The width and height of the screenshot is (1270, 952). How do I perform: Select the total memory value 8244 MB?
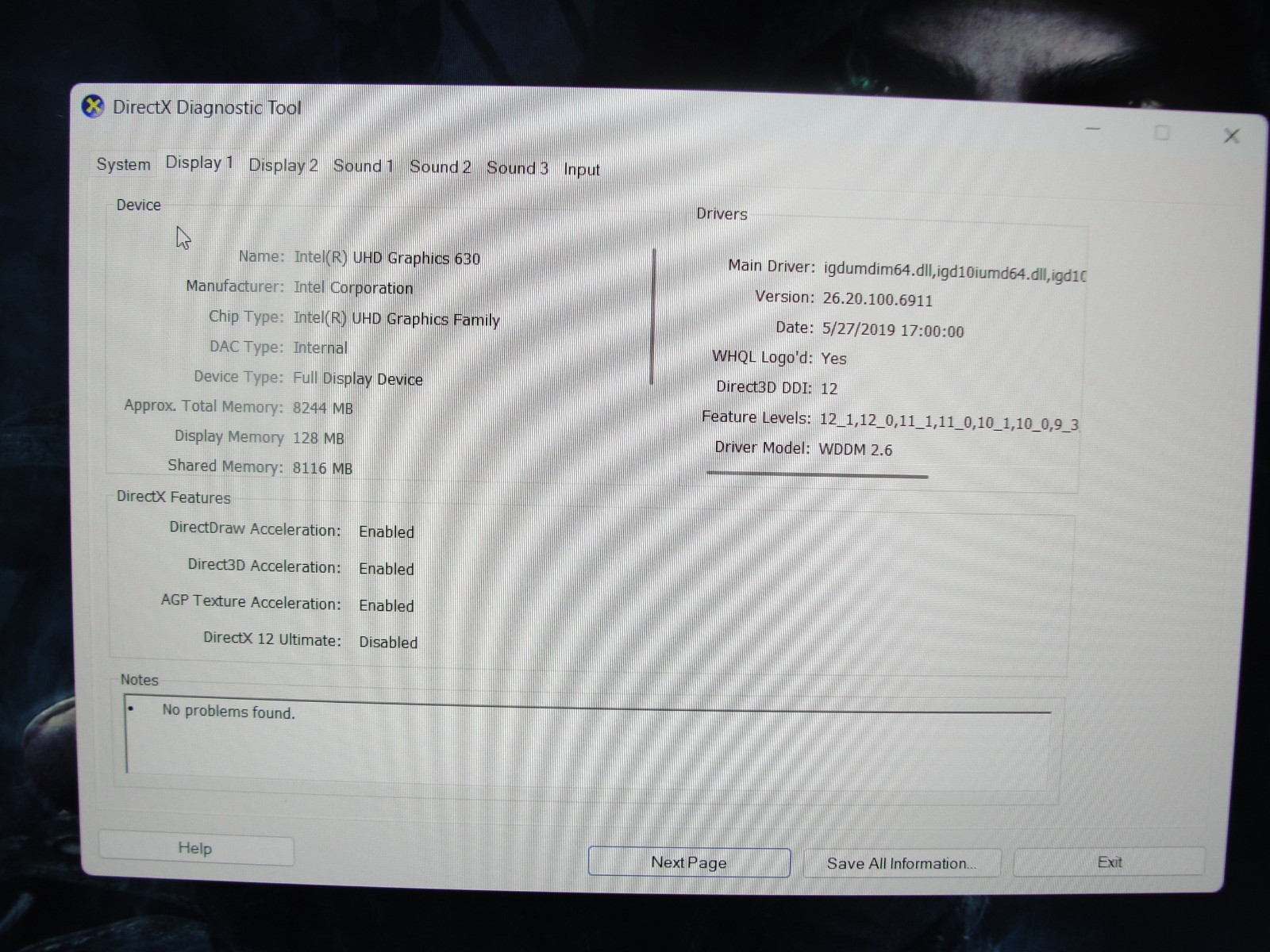(x=322, y=408)
